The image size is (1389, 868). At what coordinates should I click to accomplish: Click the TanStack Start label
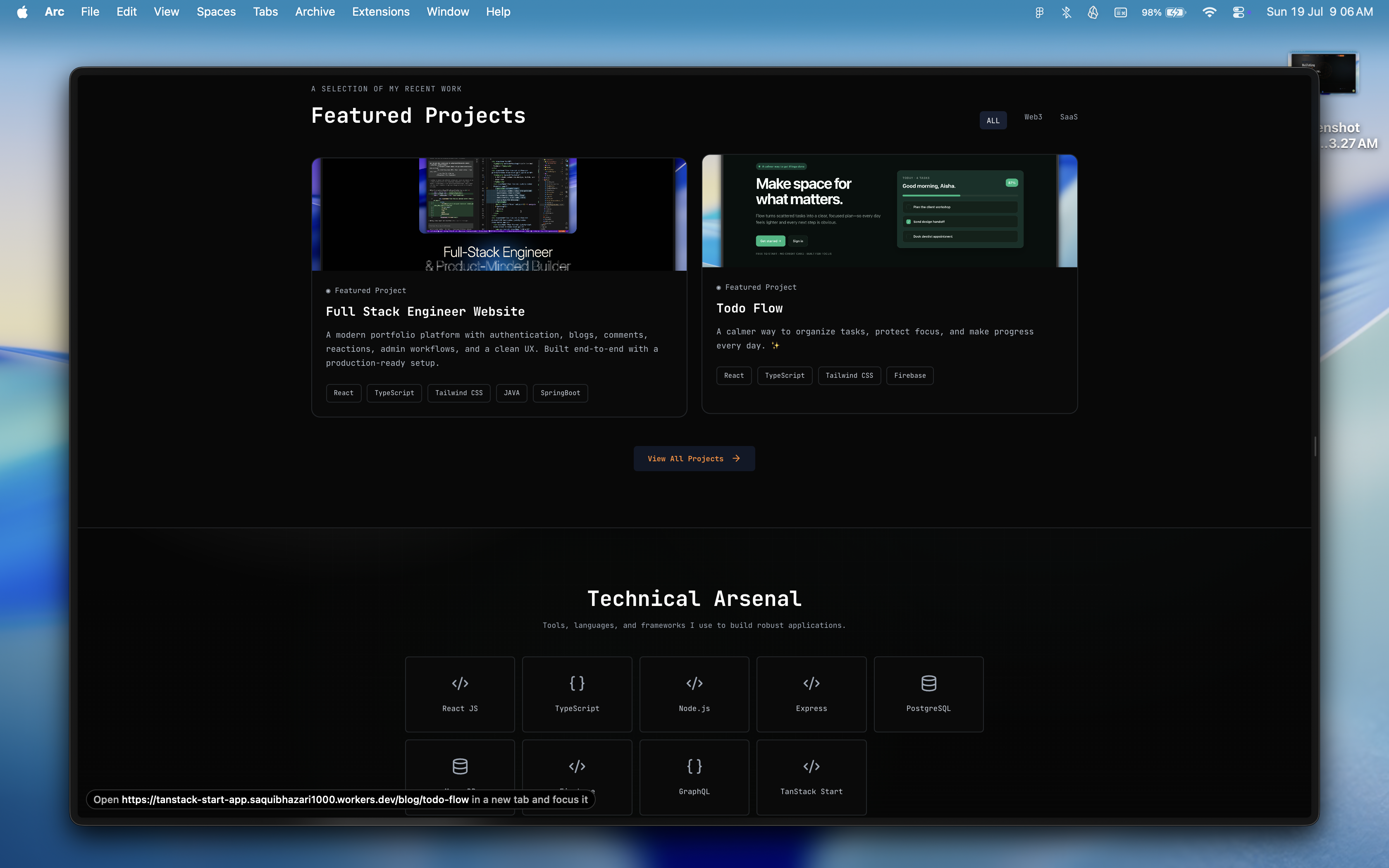tap(811, 792)
